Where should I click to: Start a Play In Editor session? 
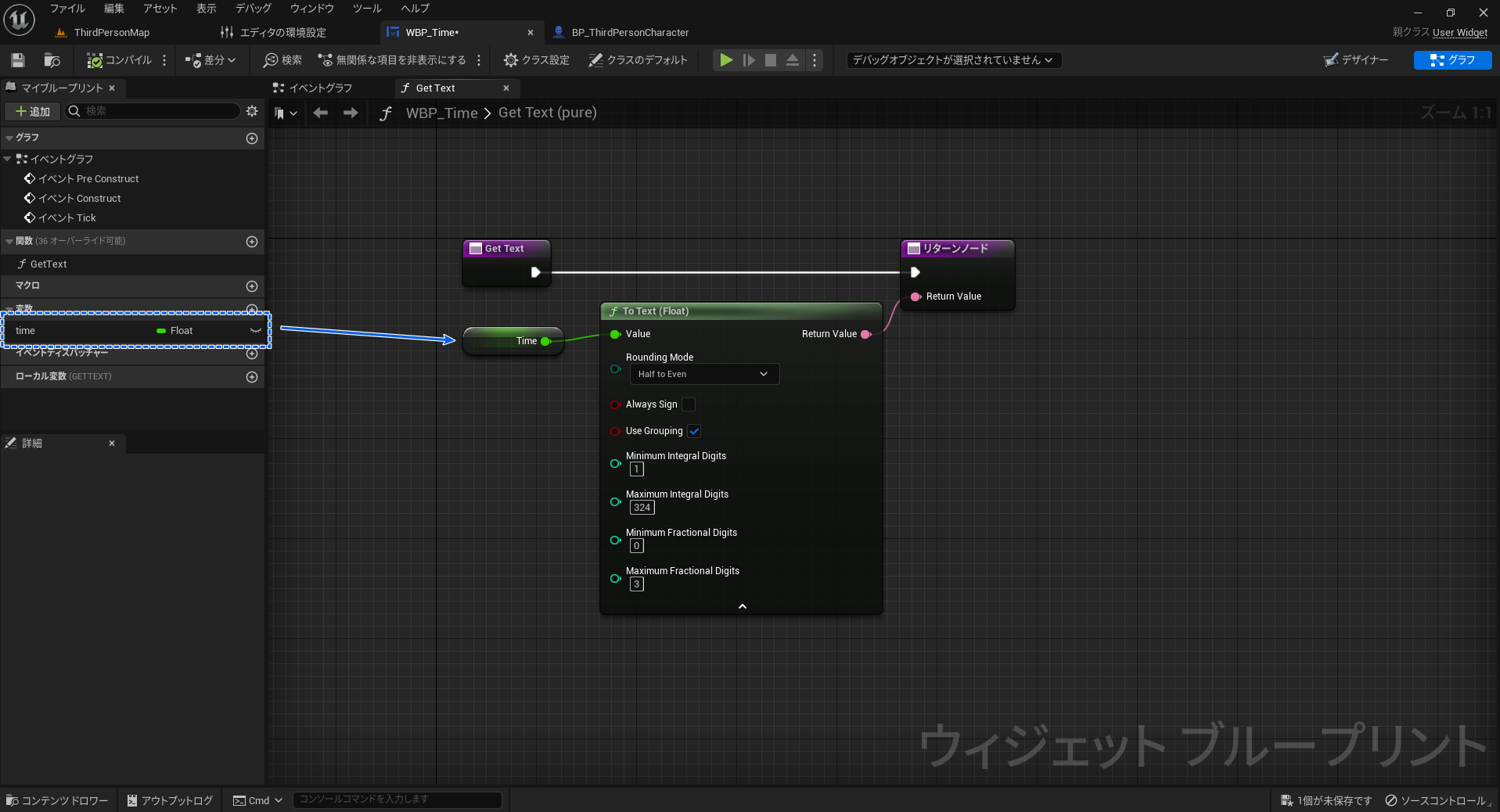(x=725, y=60)
